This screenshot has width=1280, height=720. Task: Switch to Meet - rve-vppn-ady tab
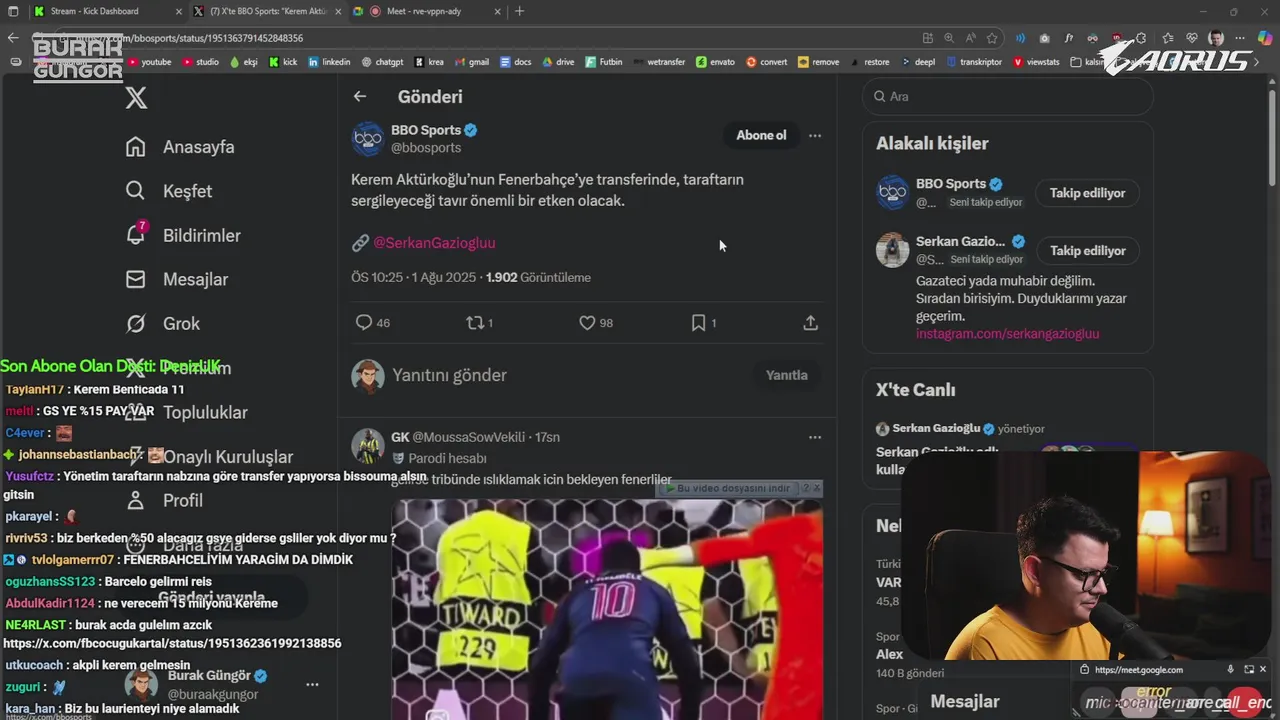425,11
